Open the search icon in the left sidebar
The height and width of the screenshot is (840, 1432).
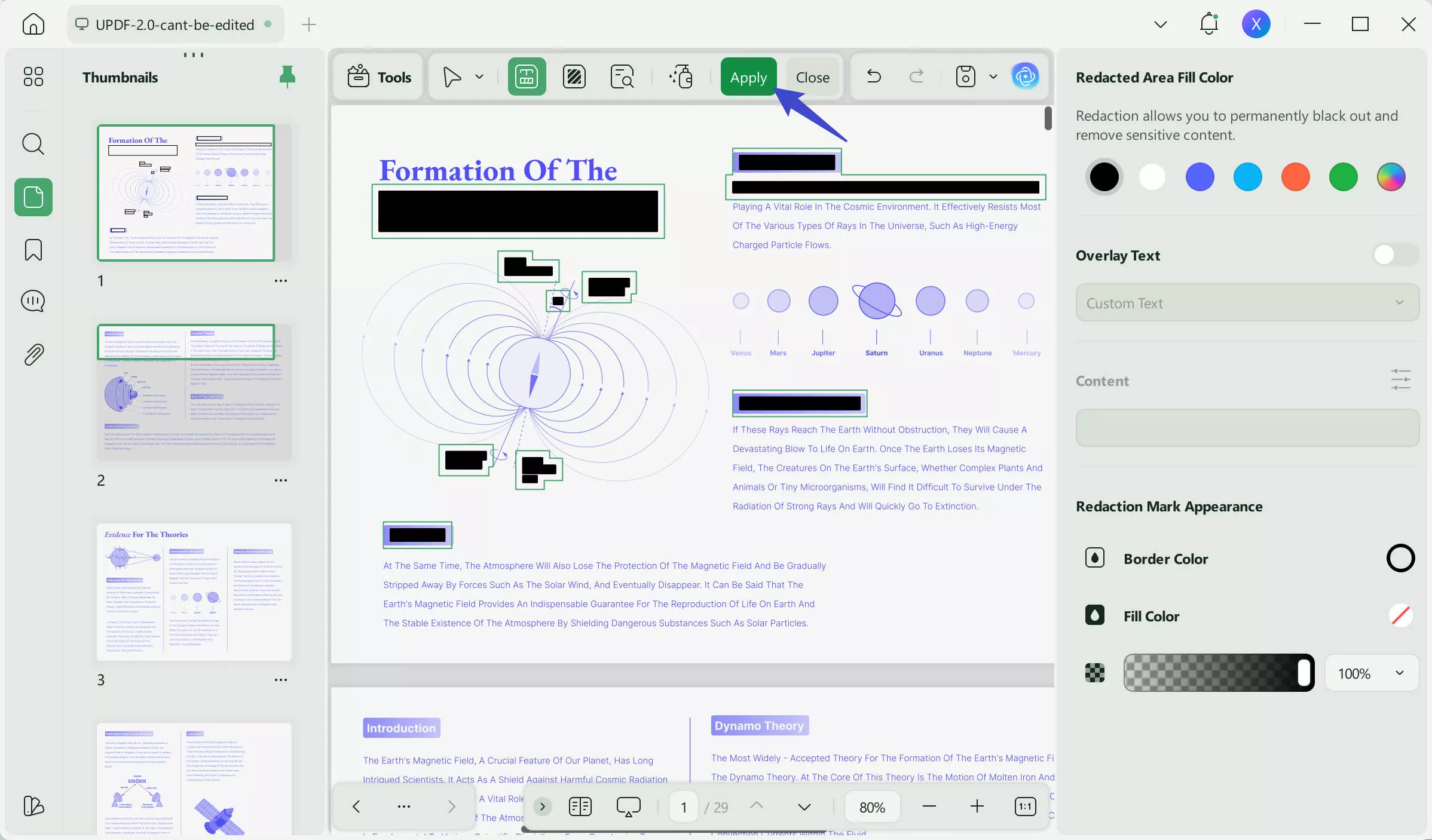[x=33, y=144]
